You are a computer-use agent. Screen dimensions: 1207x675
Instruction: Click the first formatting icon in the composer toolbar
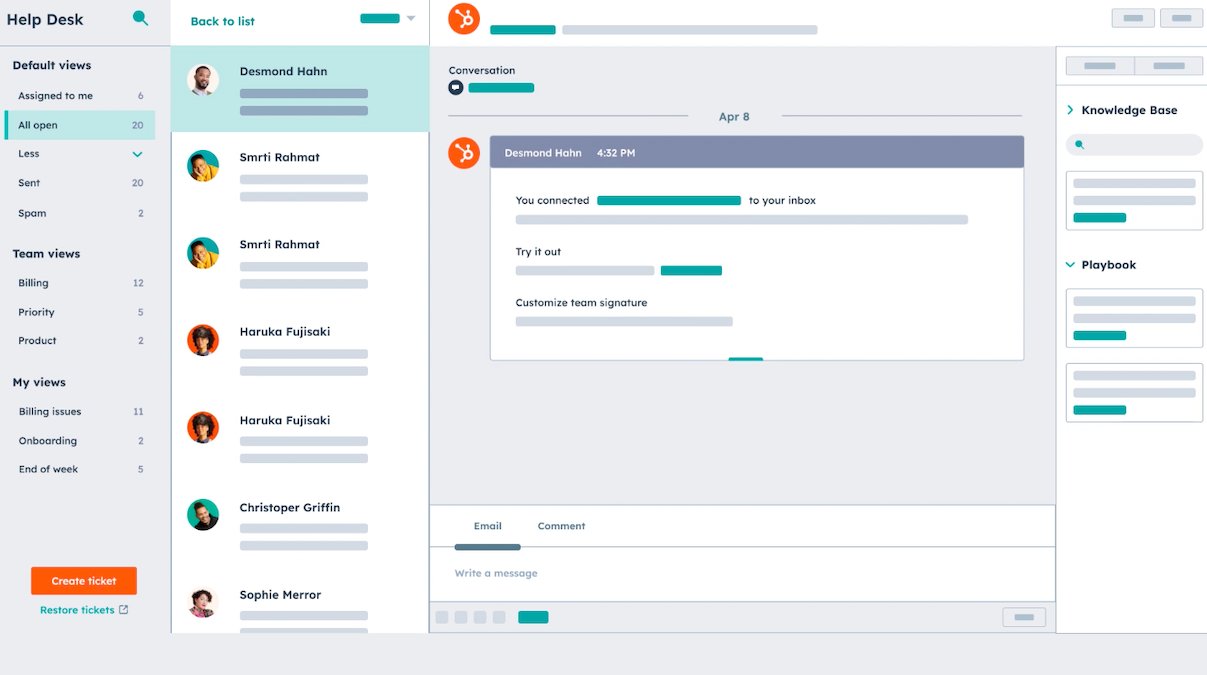point(442,617)
